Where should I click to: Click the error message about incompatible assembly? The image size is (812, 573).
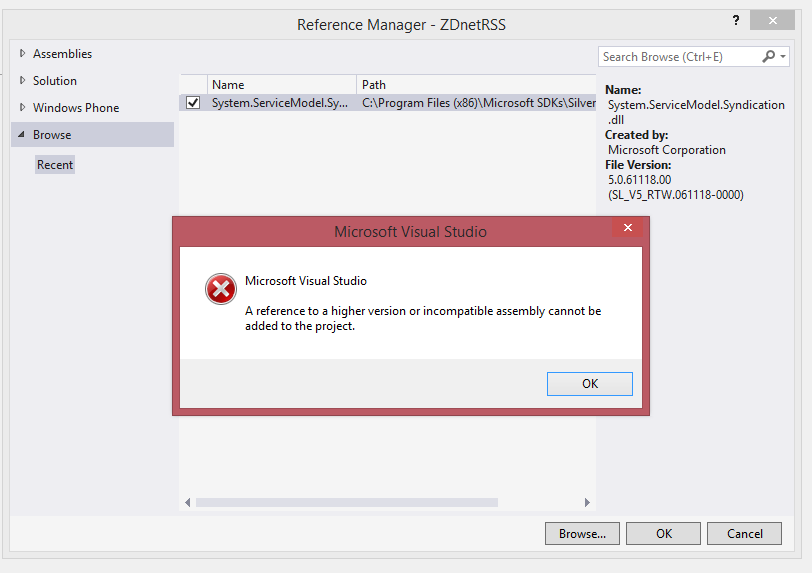tap(423, 318)
